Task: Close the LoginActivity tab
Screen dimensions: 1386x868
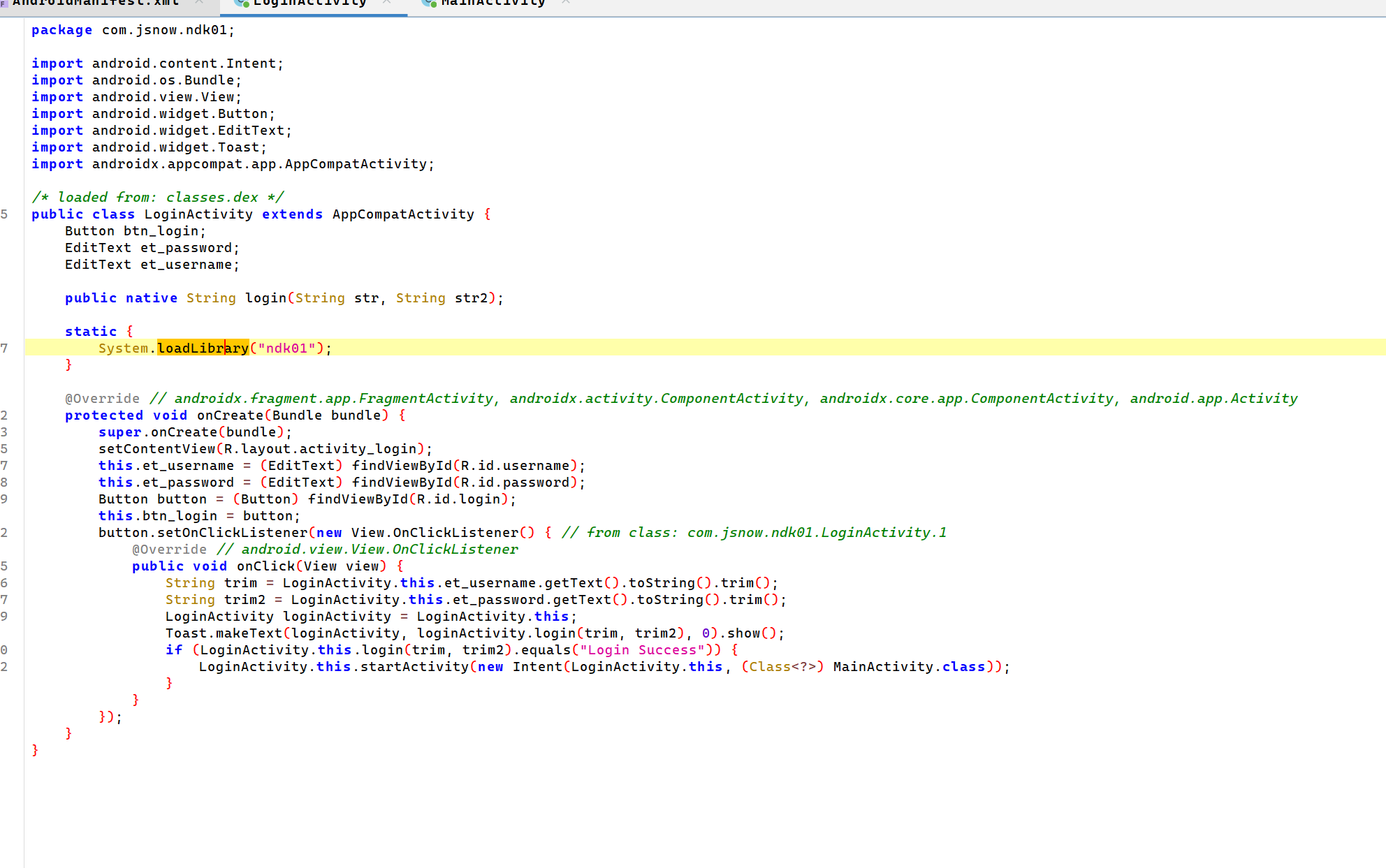Action: point(386,3)
